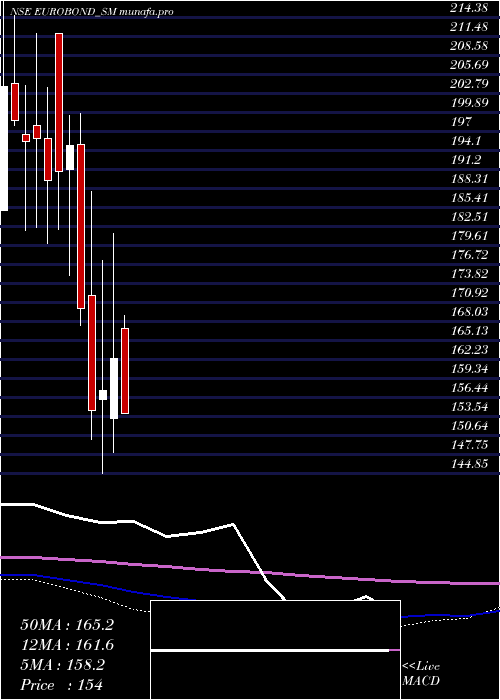This screenshot has width=500, height=700.
Task: Click the 202.79 price axis label
Action: point(469,83)
